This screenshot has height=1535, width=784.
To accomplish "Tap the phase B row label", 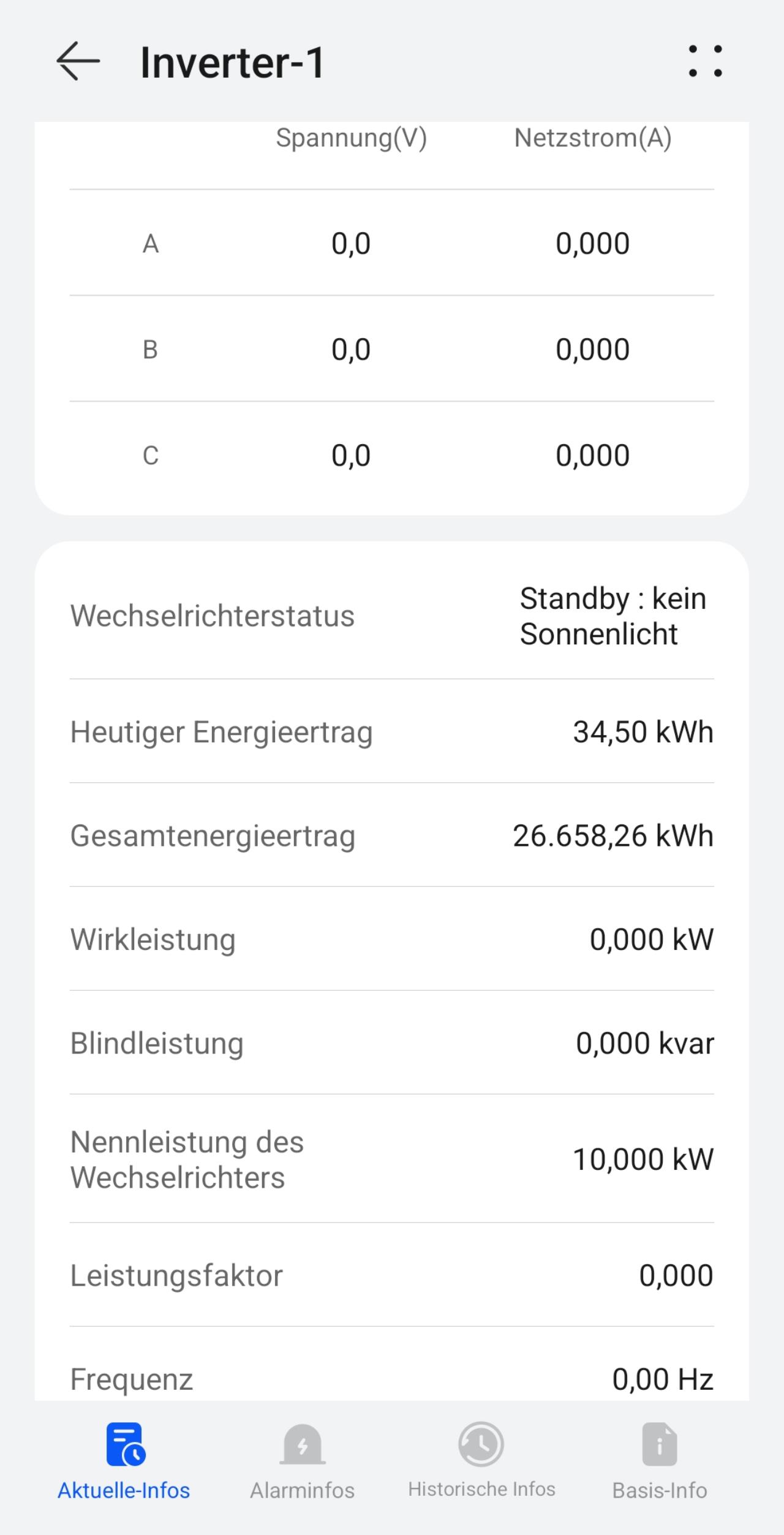I will tap(151, 350).
